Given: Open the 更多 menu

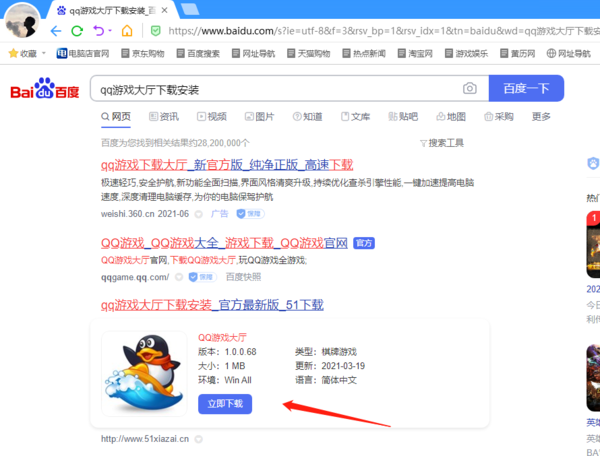Looking at the screenshot, I should [x=541, y=116].
